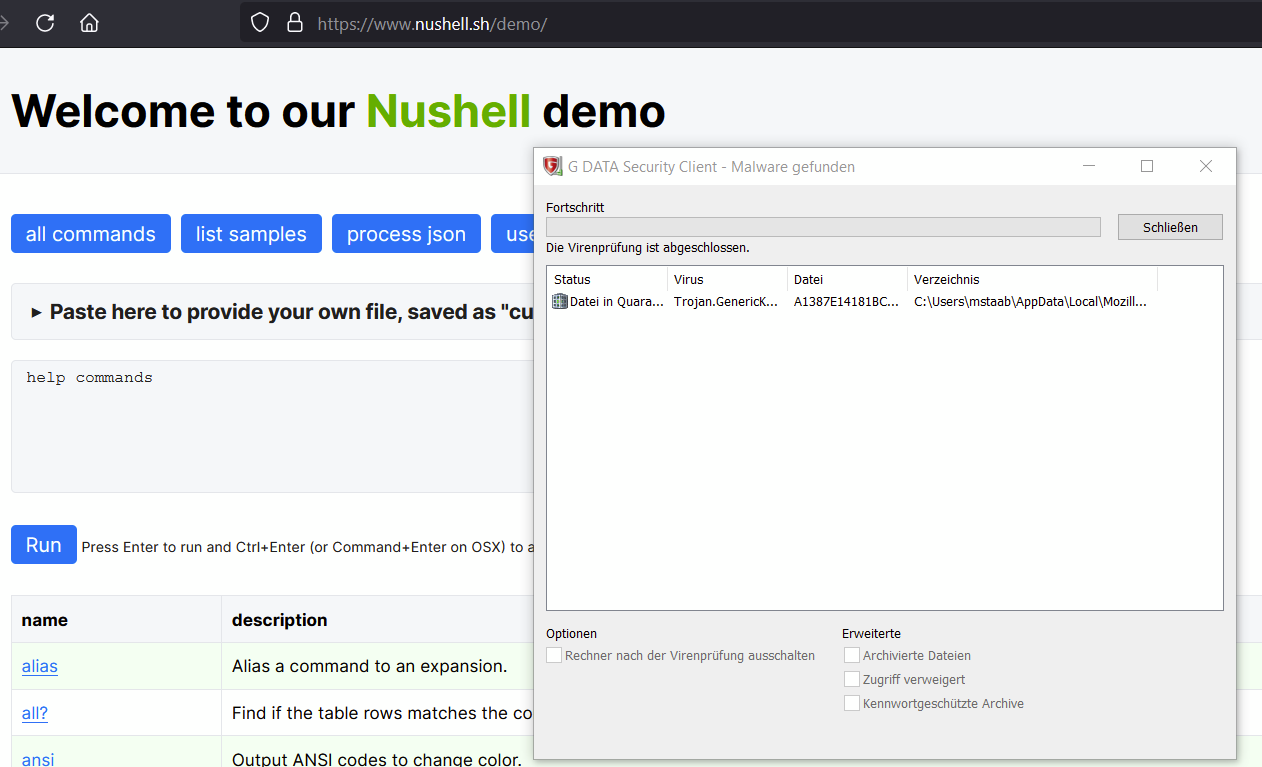Select the quarantine file status icon
This screenshot has width=1262, height=767.
560,301
